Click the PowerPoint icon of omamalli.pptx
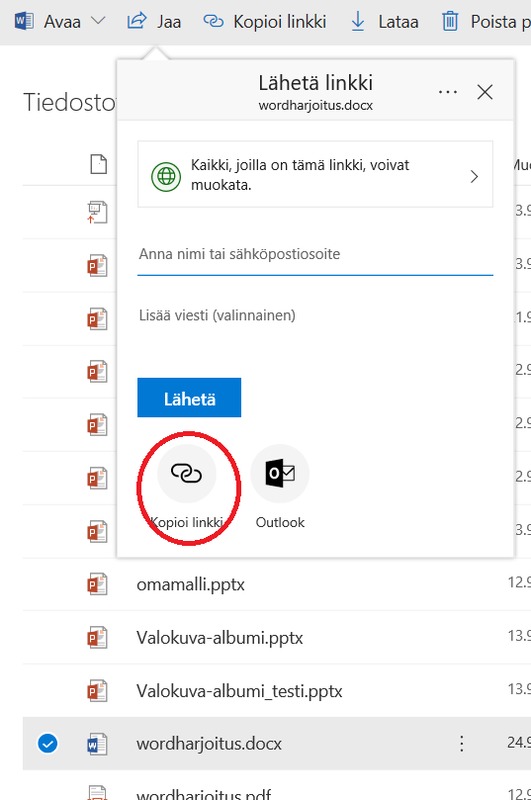The image size is (531, 800). (x=97, y=584)
